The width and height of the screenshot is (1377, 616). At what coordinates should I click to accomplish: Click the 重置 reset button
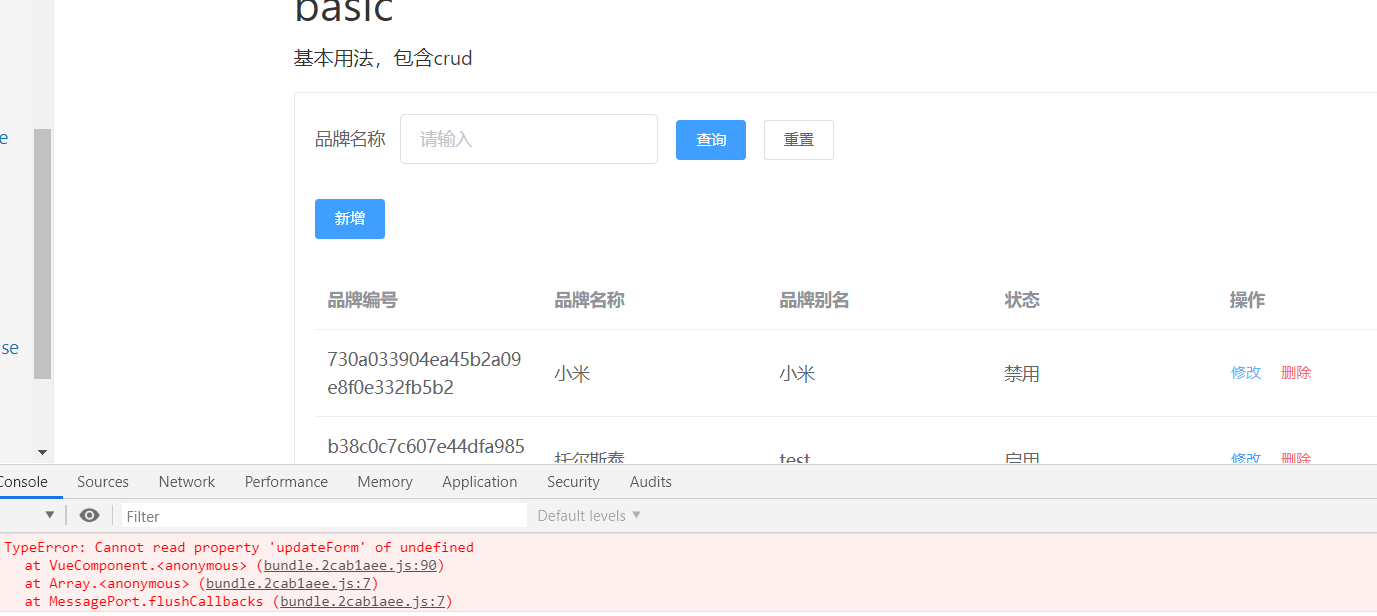point(798,139)
